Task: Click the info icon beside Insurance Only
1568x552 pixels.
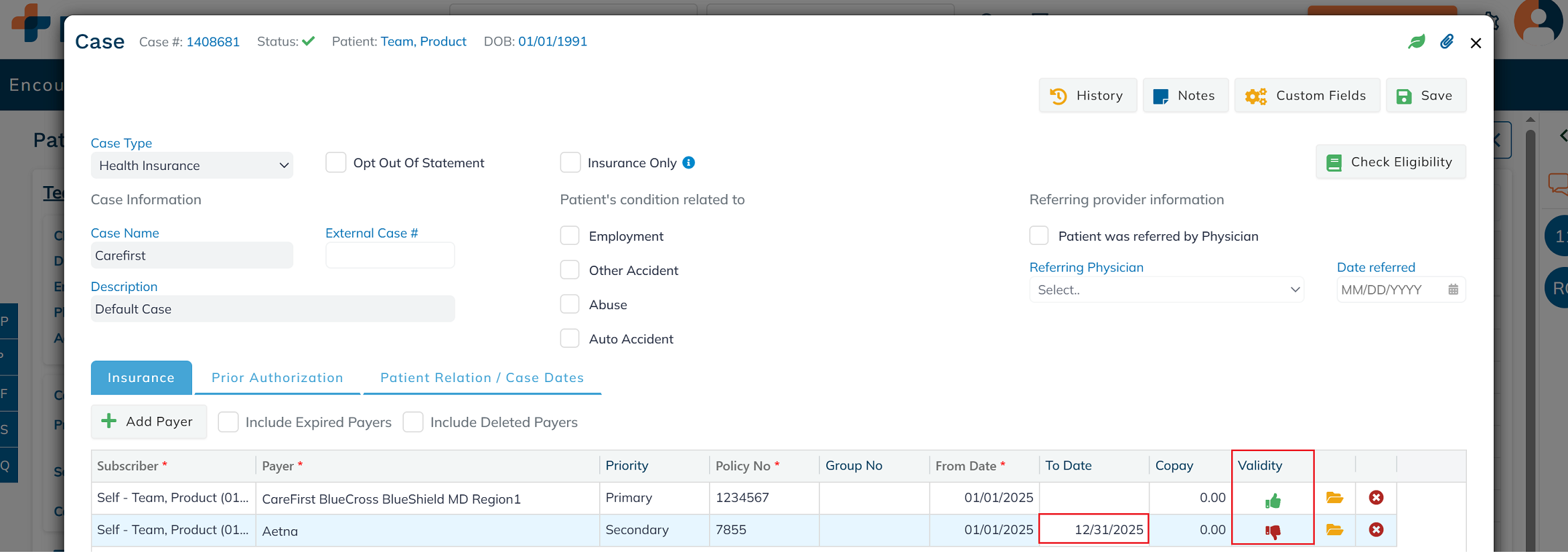Action: (x=688, y=163)
